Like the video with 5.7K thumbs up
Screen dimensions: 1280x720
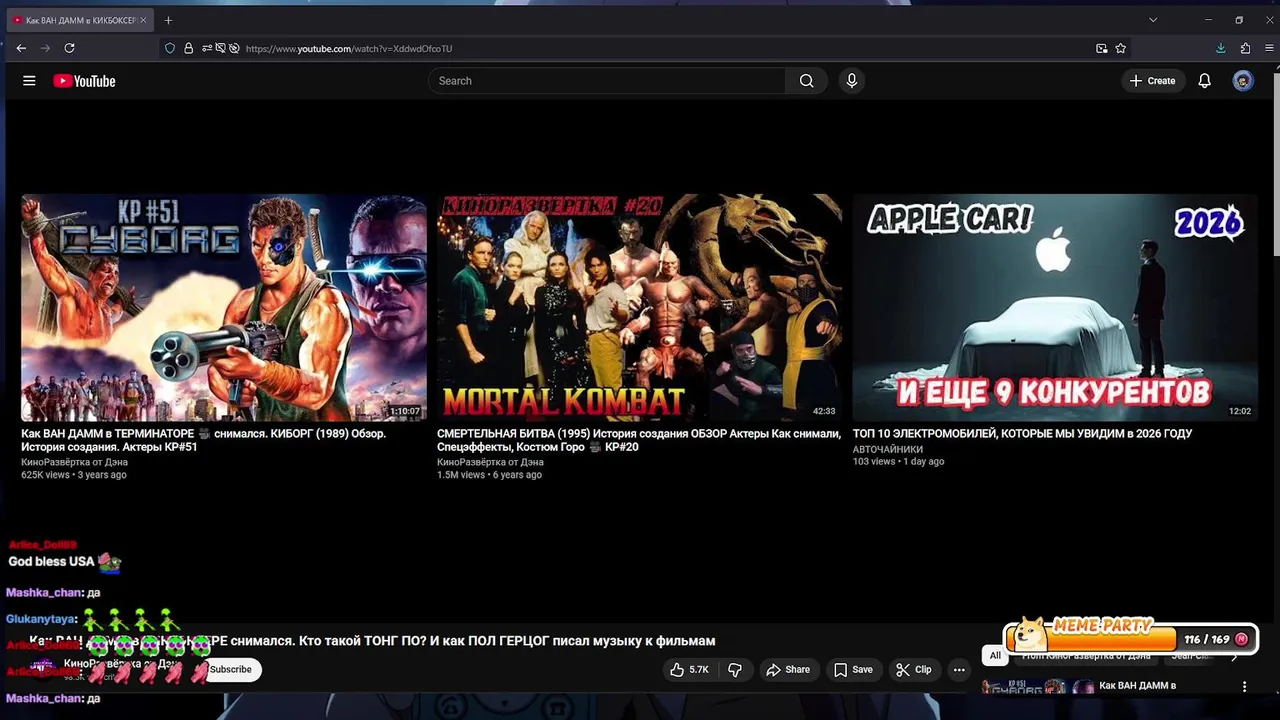[x=689, y=669]
